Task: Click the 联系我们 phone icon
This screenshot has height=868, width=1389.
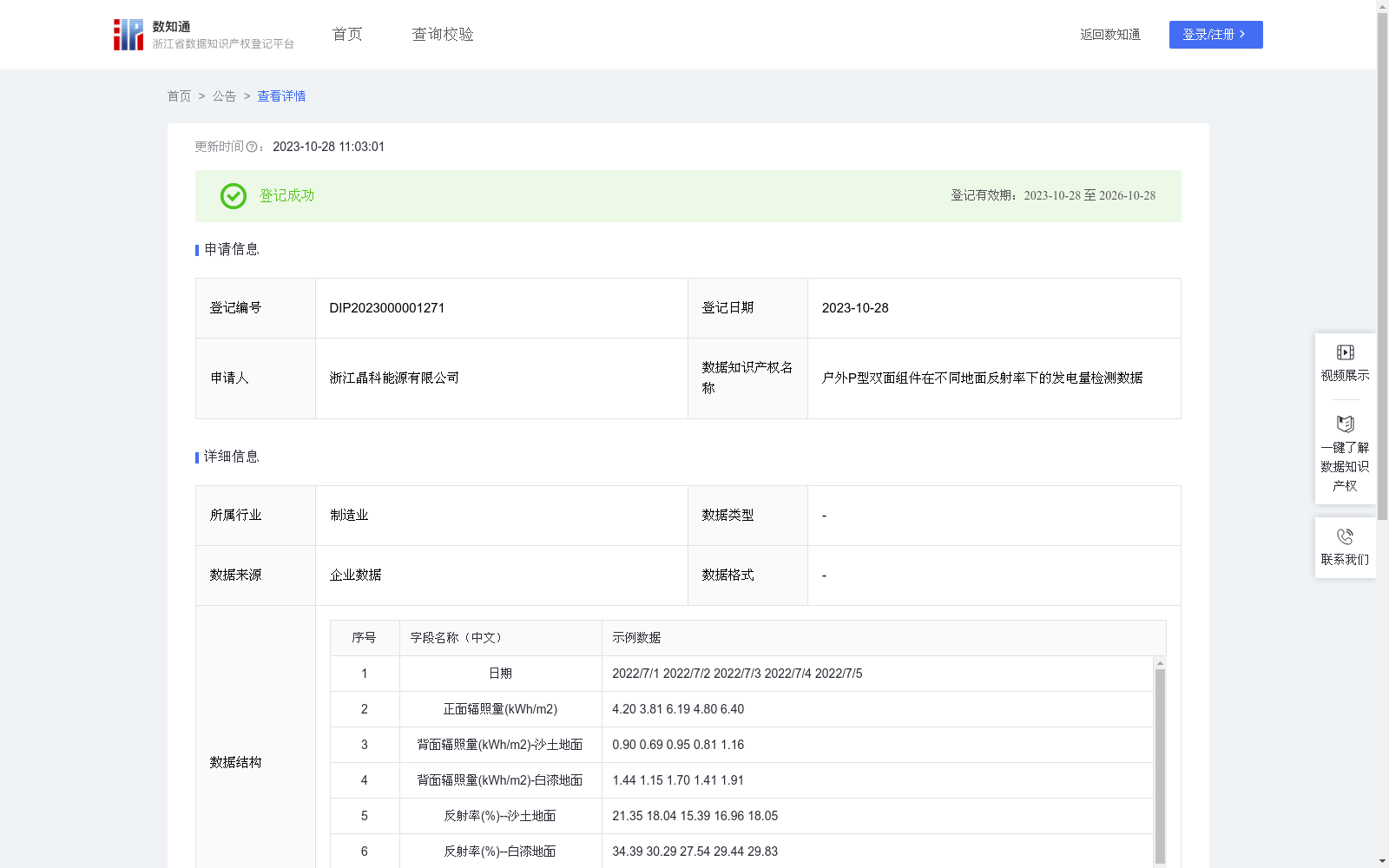Action: tap(1345, 537)
